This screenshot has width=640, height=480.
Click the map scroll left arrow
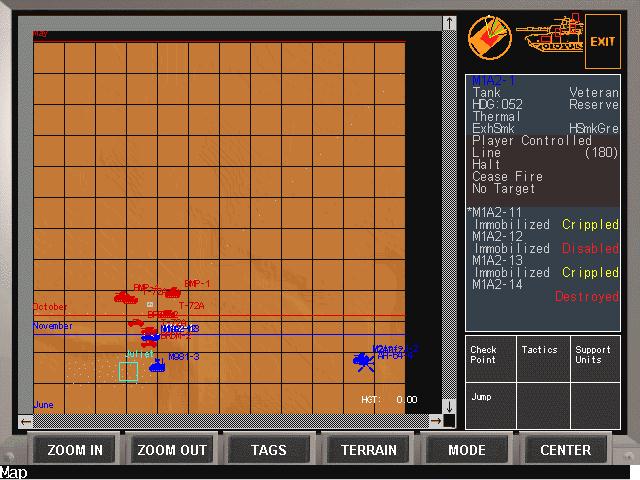25,422
